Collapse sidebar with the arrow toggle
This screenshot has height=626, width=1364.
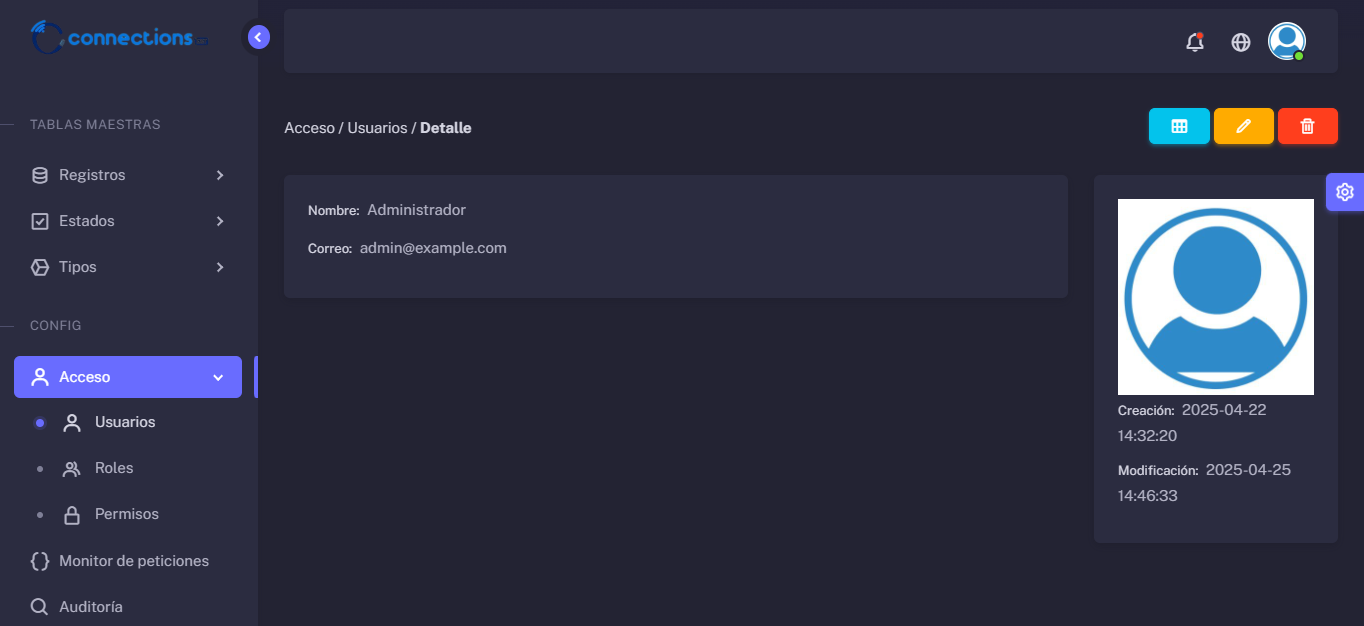[x=258, y=37]
